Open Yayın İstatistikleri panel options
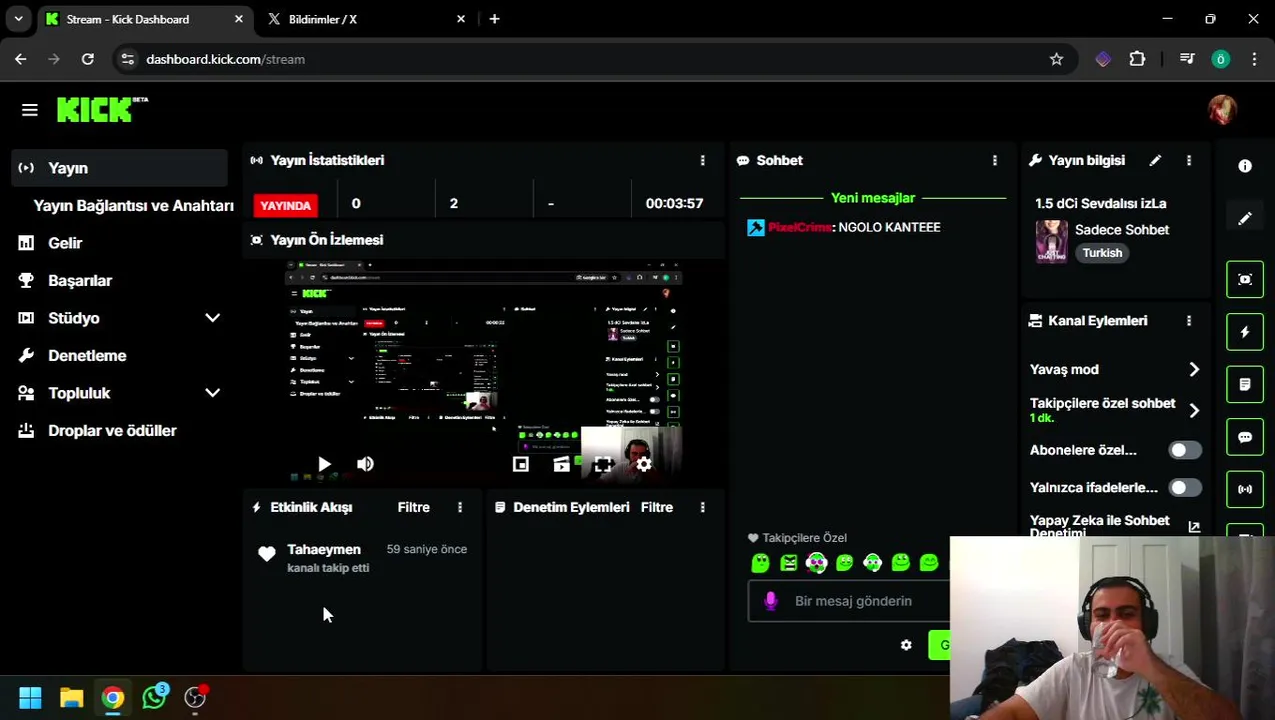This screenshot has width=1275, height=720. click(x=702, y=160)
